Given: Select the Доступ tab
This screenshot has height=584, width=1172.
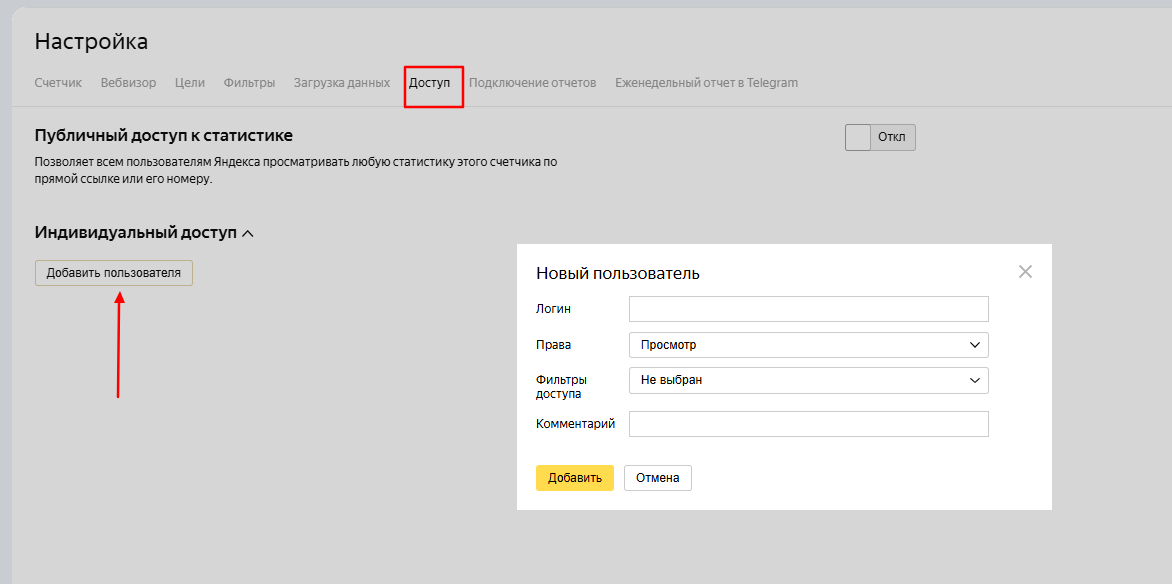Looking at the screenshot, I should 429,83.
